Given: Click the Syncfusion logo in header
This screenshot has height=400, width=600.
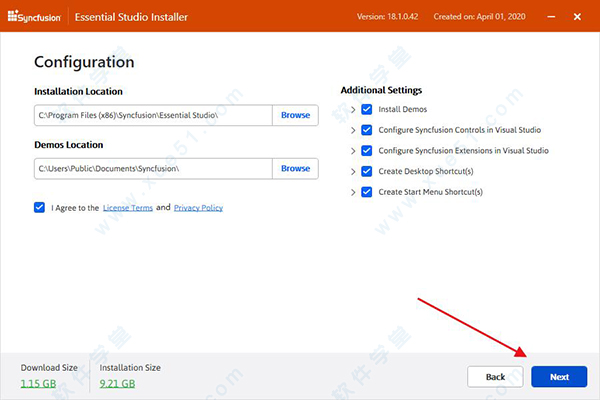Looking at the screenshot, I should [34, 17].
